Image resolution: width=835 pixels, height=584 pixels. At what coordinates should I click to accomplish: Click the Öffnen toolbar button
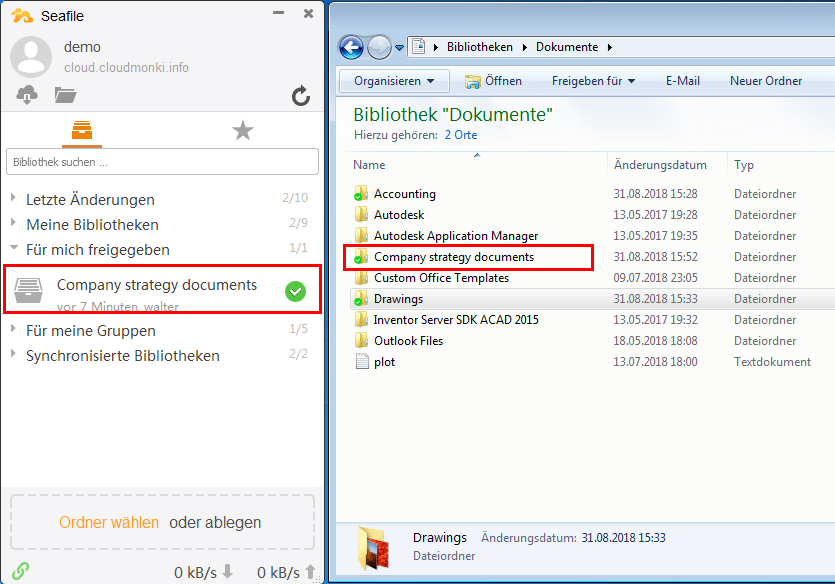(x=493, y=81)
